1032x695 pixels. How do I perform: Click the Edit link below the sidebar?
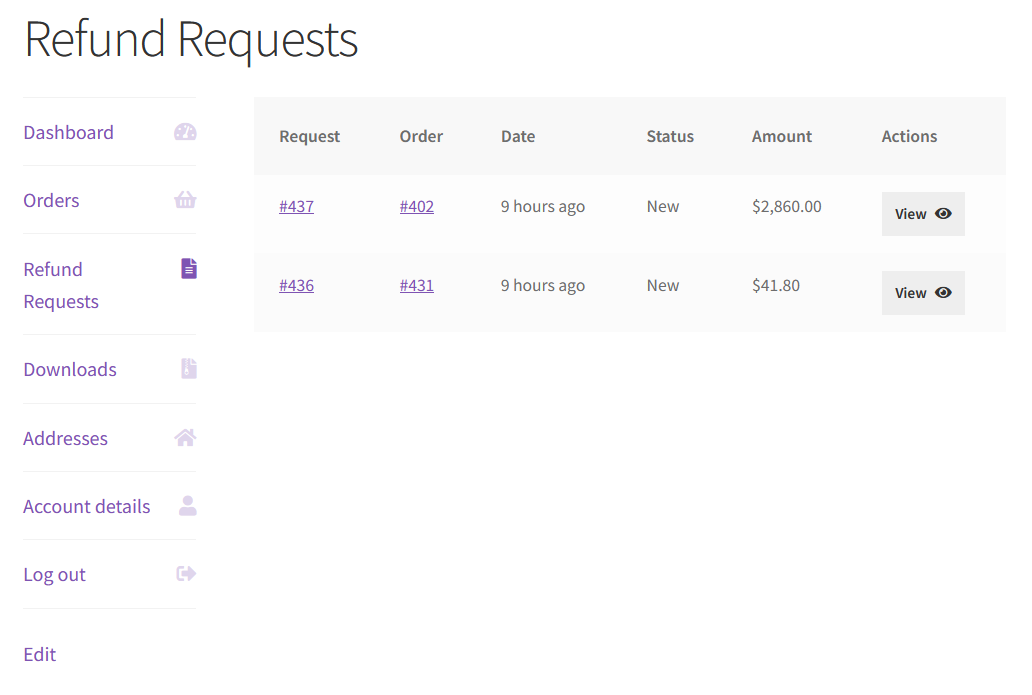point(39,654)
